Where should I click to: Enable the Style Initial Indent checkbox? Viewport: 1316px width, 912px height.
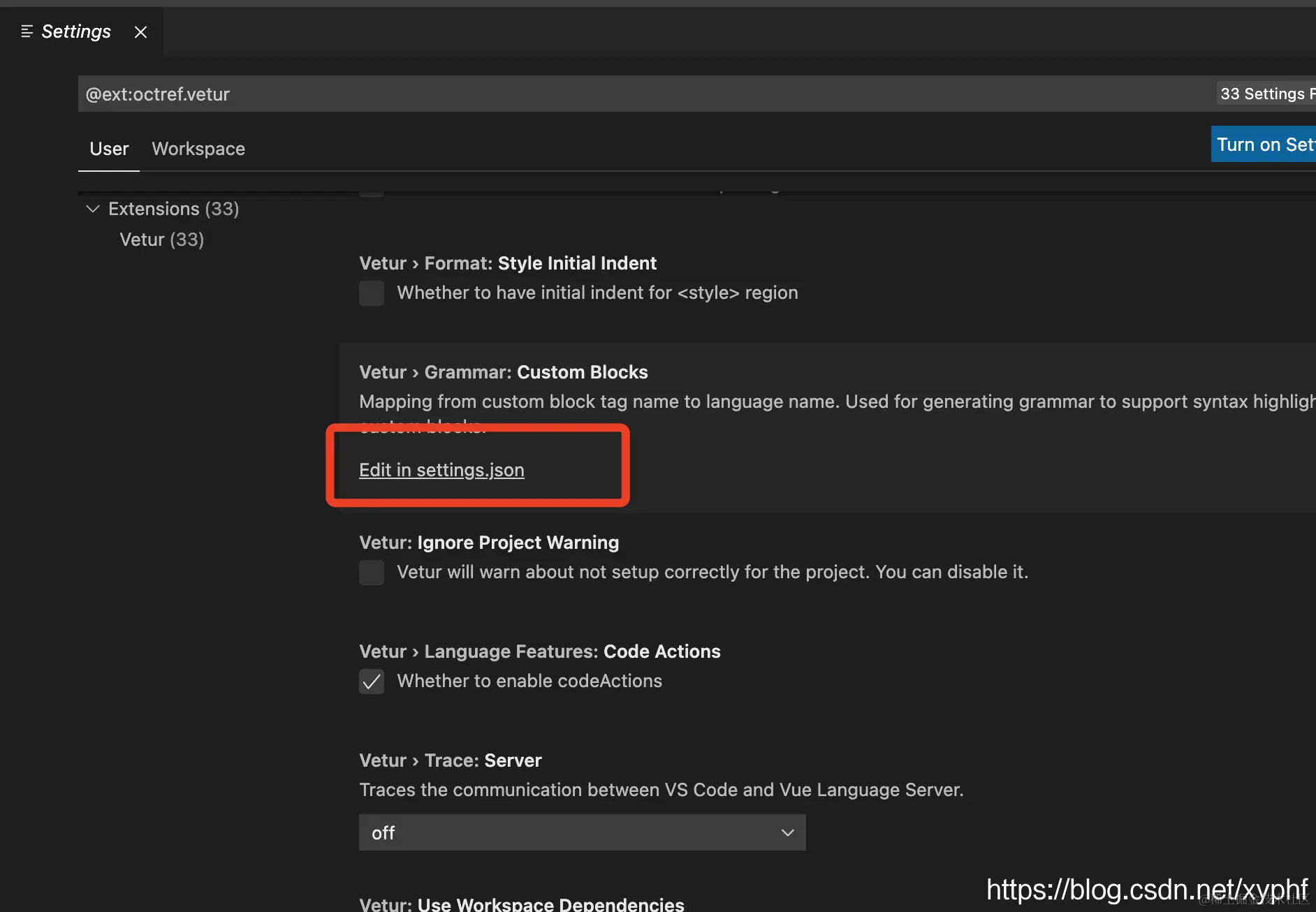pos(372,293)
